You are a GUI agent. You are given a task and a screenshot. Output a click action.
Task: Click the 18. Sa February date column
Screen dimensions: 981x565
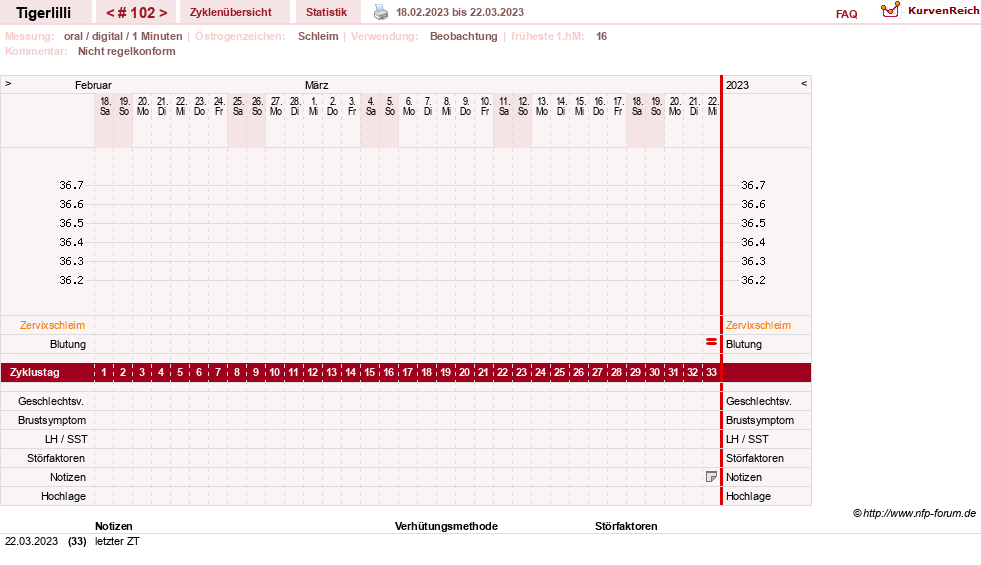104,106
